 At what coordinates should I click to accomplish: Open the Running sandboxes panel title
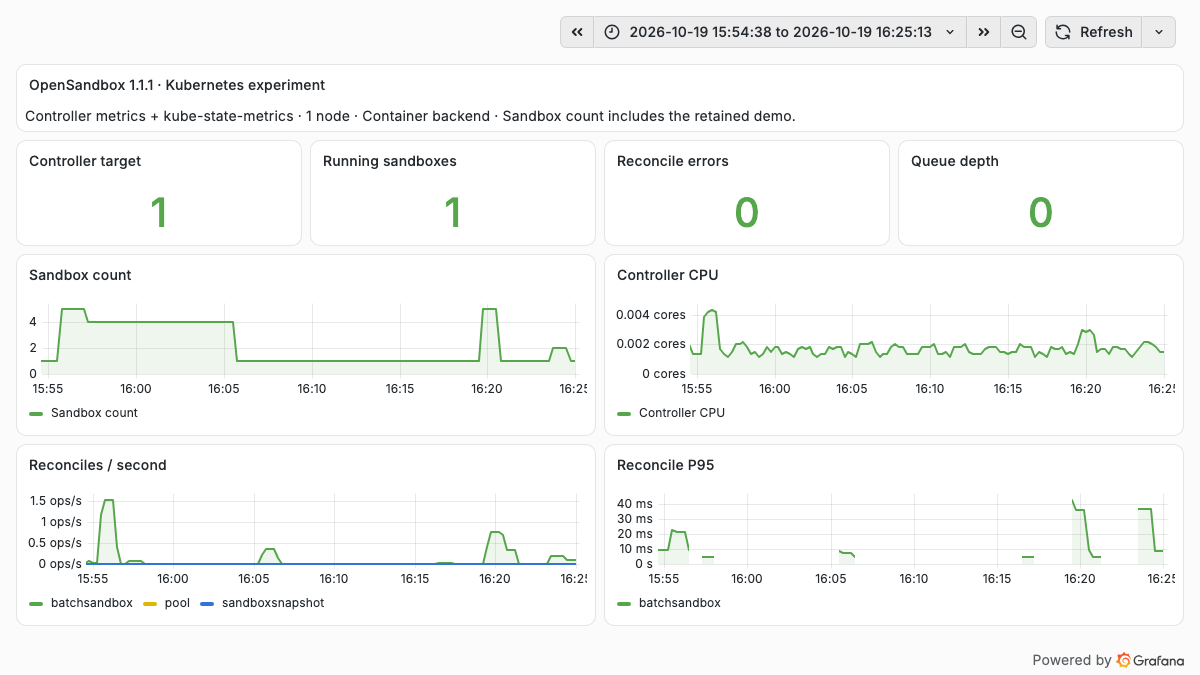(390, 161)
